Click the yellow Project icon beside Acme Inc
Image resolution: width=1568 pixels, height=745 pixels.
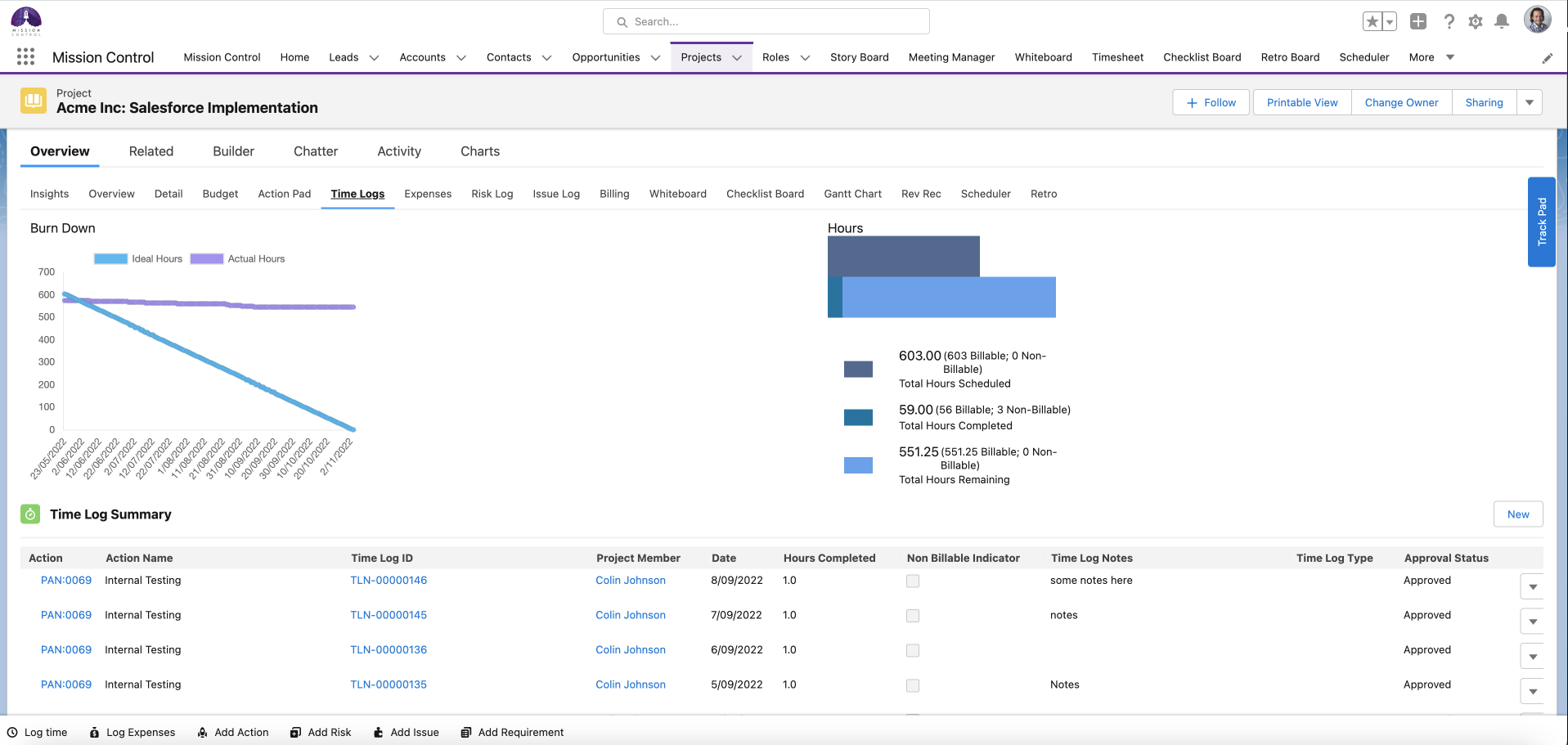tap(34, 101)
